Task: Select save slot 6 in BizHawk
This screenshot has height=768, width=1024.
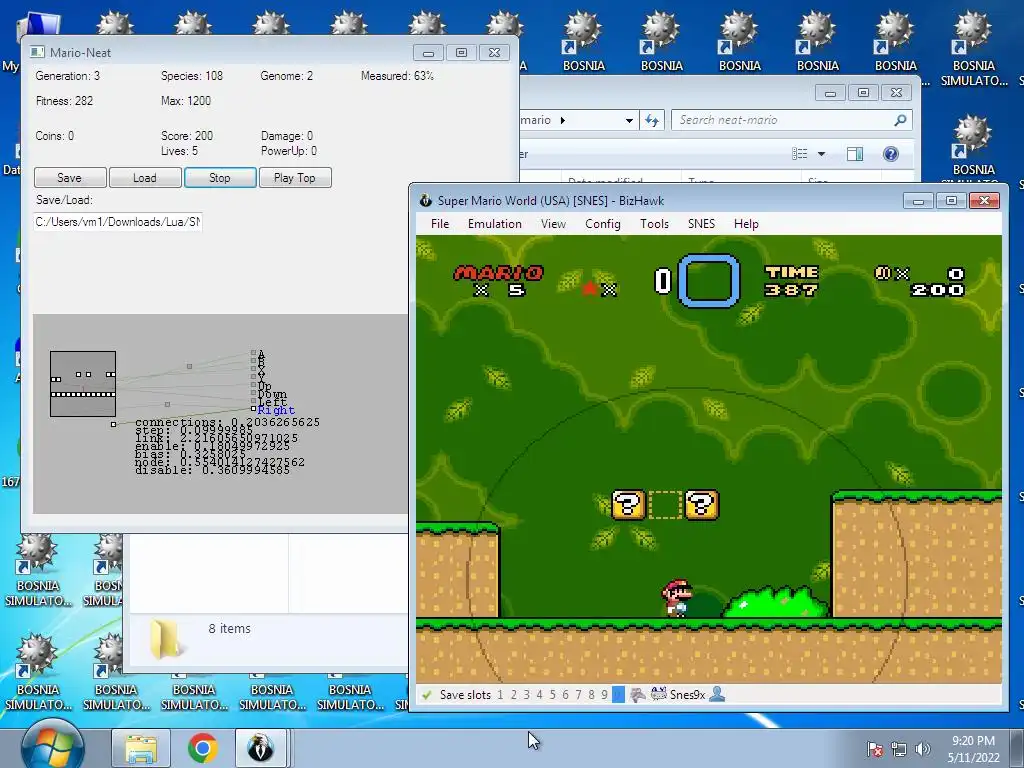Action: pos(566,695)
